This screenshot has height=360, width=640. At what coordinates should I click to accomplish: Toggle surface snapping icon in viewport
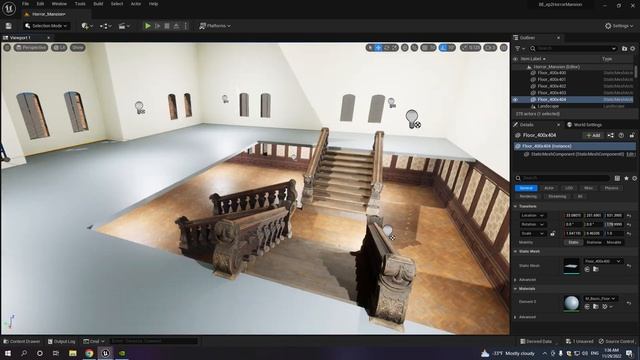click(x=414, y=48)
